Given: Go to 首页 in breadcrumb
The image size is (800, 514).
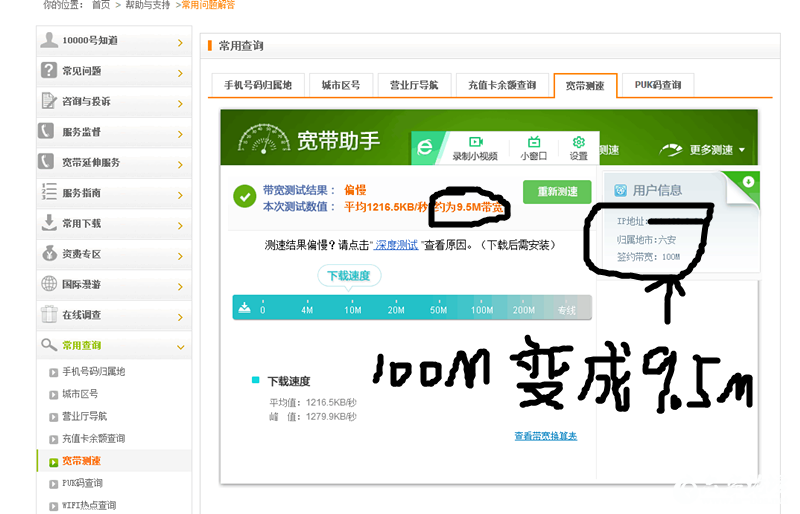Looking at the screenshot, I should tap(101, 5).
